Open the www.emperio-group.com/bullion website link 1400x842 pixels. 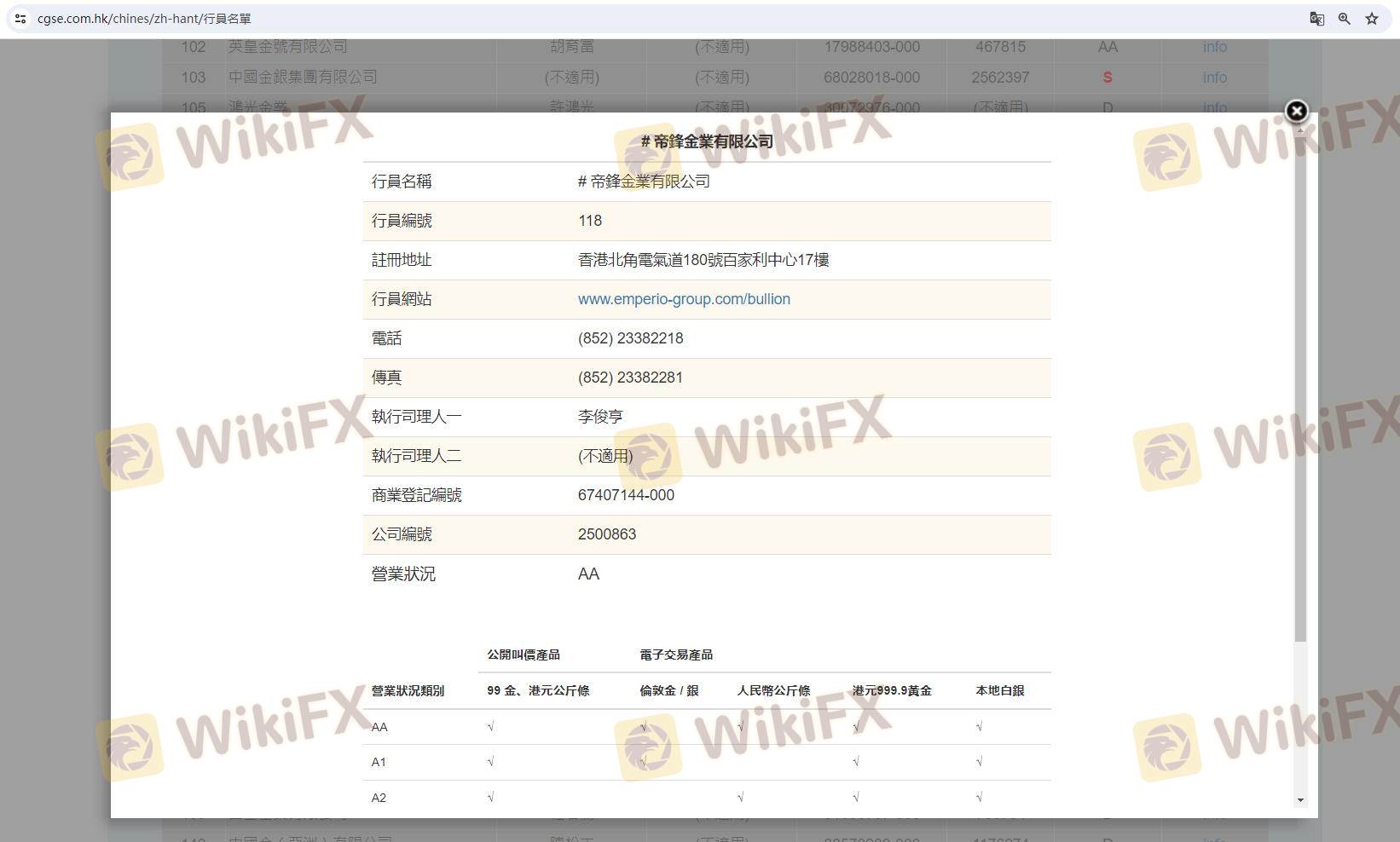coord(684,299)
